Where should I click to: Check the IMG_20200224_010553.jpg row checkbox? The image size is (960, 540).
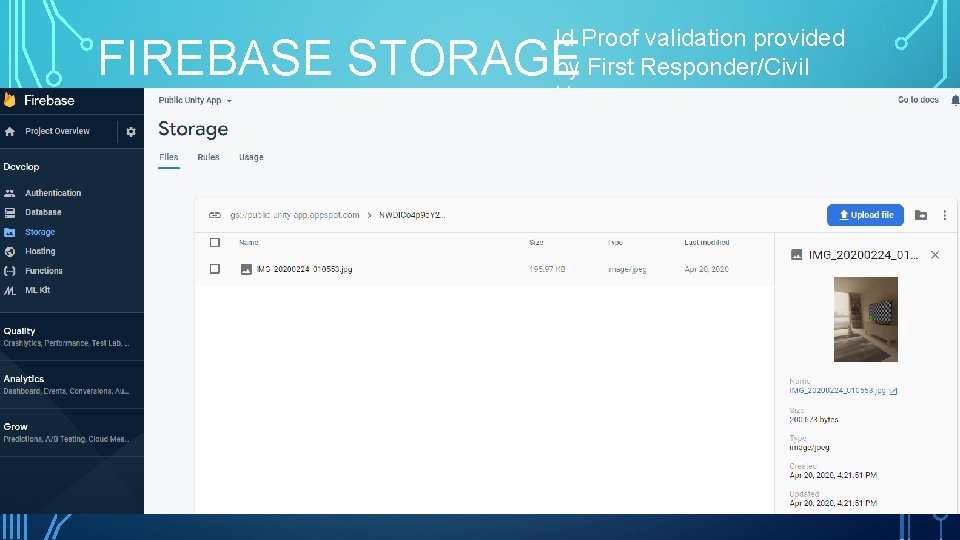click(215, 269)
